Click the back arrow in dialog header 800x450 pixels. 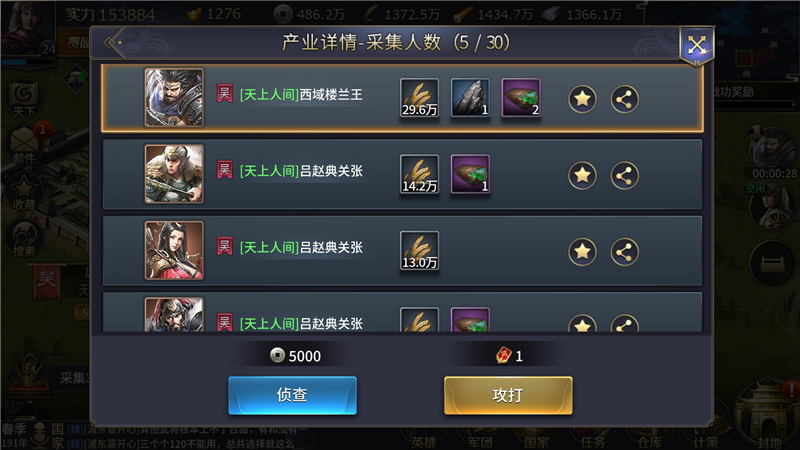point(113,42)
